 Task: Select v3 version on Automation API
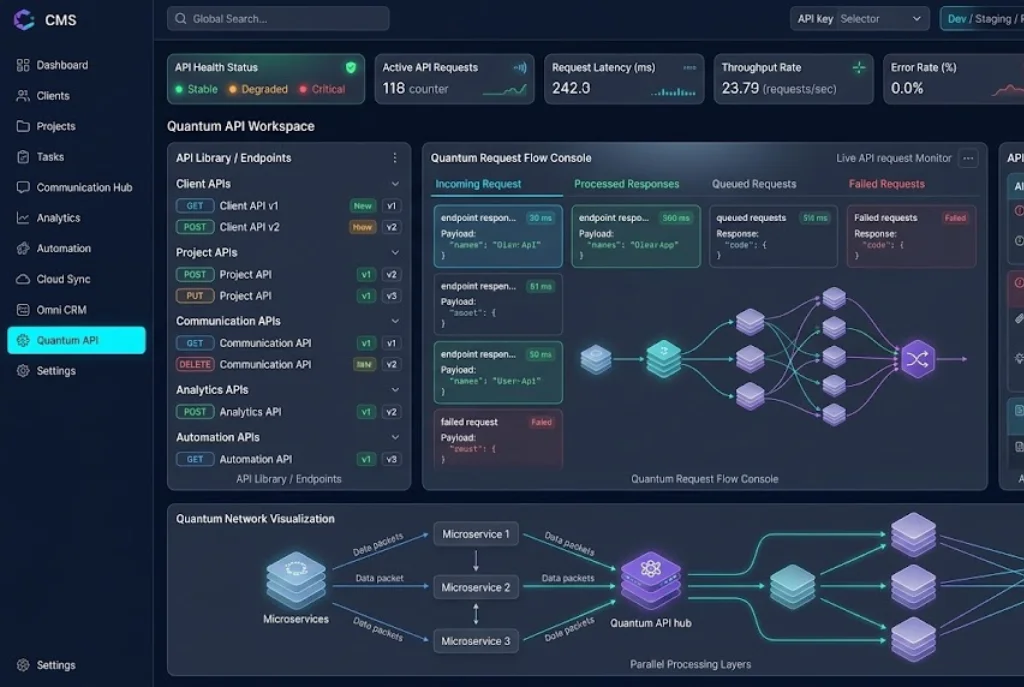(391, 459)
